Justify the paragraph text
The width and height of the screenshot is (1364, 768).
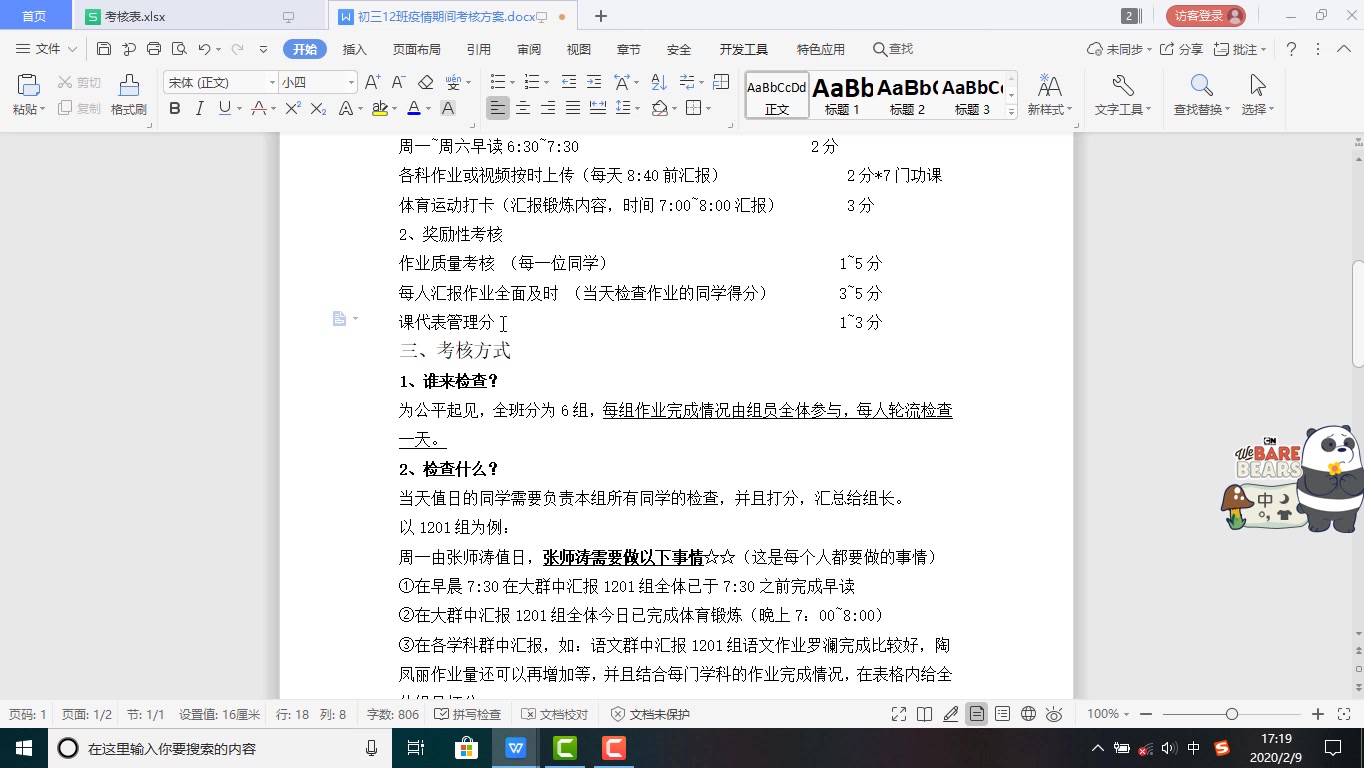573,108
